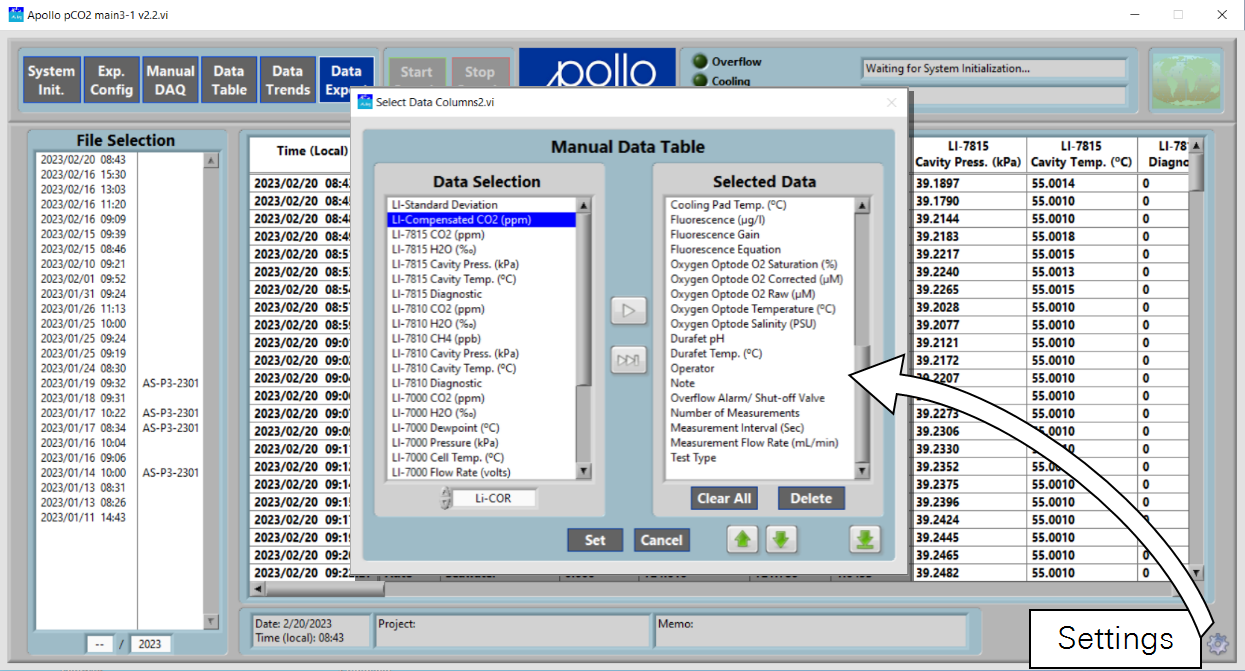Select 'Durafet pH' in Selected Data
Screen dimensions: 1245x671
point(761,339)
